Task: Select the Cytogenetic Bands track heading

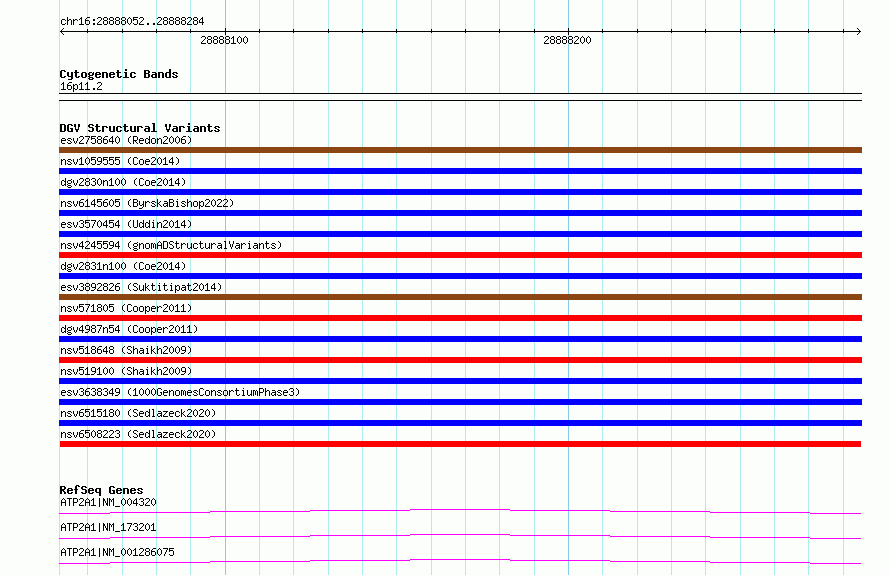Action: pyautogui.click(x=119, y=74)
